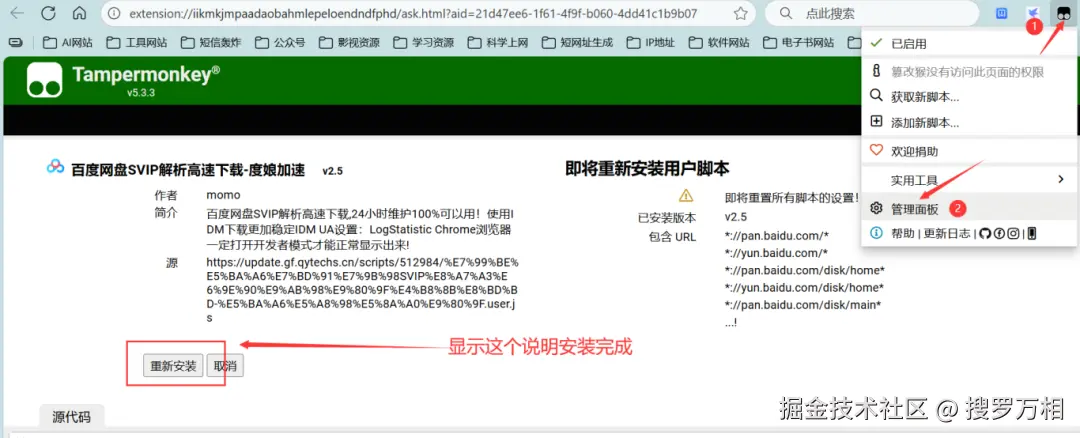Image resolution: width=1080 pixels, height=438 pixels.
Task: Click the script title 百度网盘SVIP解析高速下载-度娘加速
Action: pyautogui.click(x=188, y=170)
